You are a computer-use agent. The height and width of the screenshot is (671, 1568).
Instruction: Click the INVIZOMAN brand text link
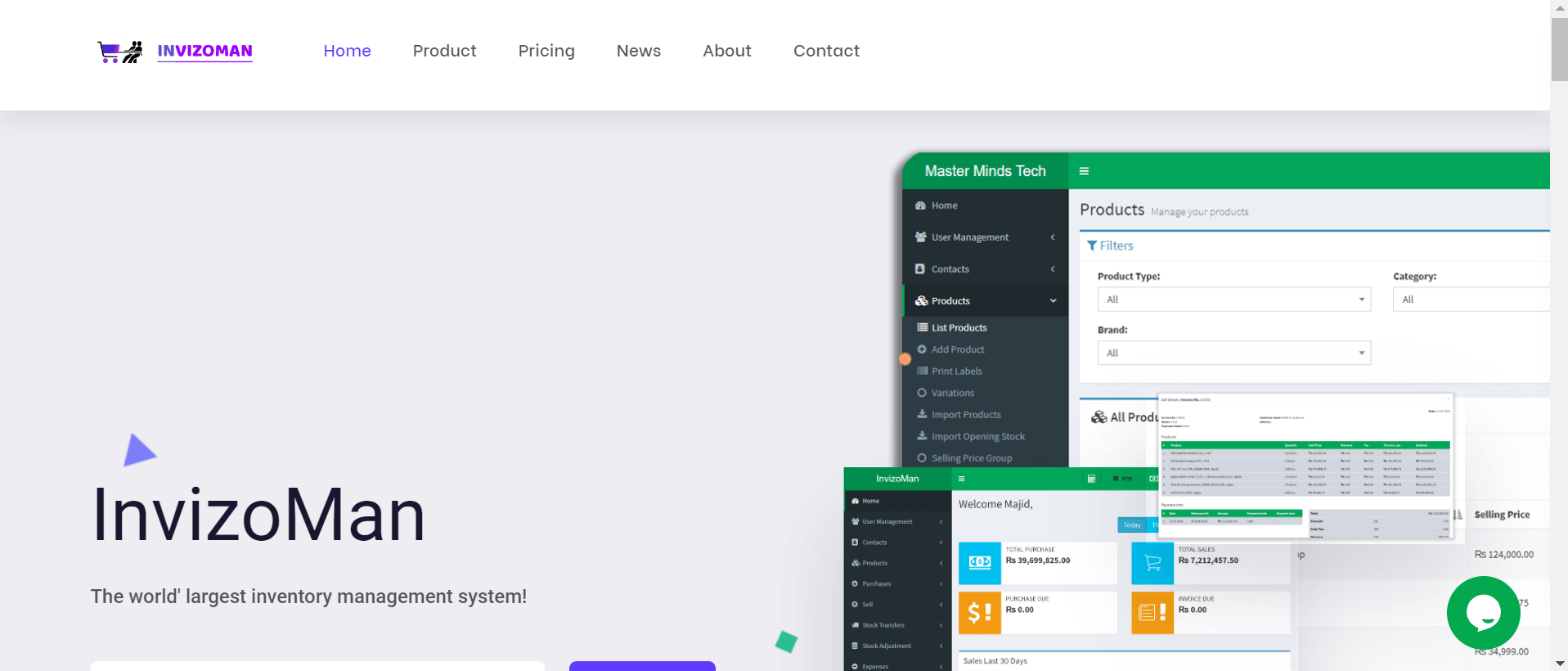pyautogui.click(x=204, y=51)
